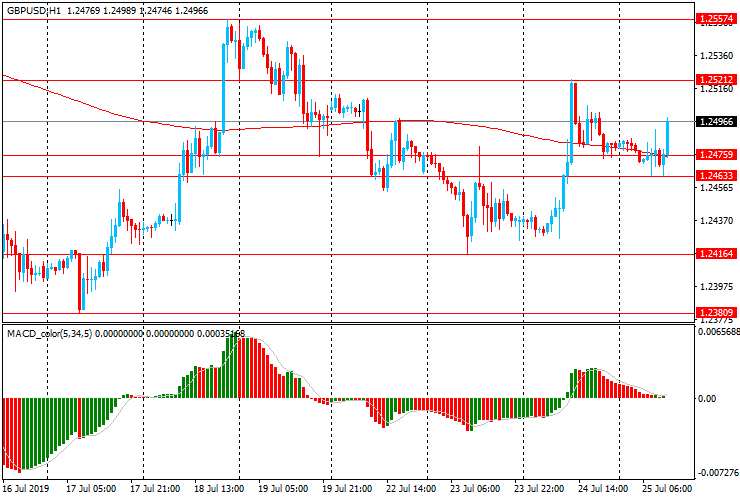This screenshot has height=500, width=740.
Task: Click the MACD scale value -0.007276
Action: tap(718, 473)
